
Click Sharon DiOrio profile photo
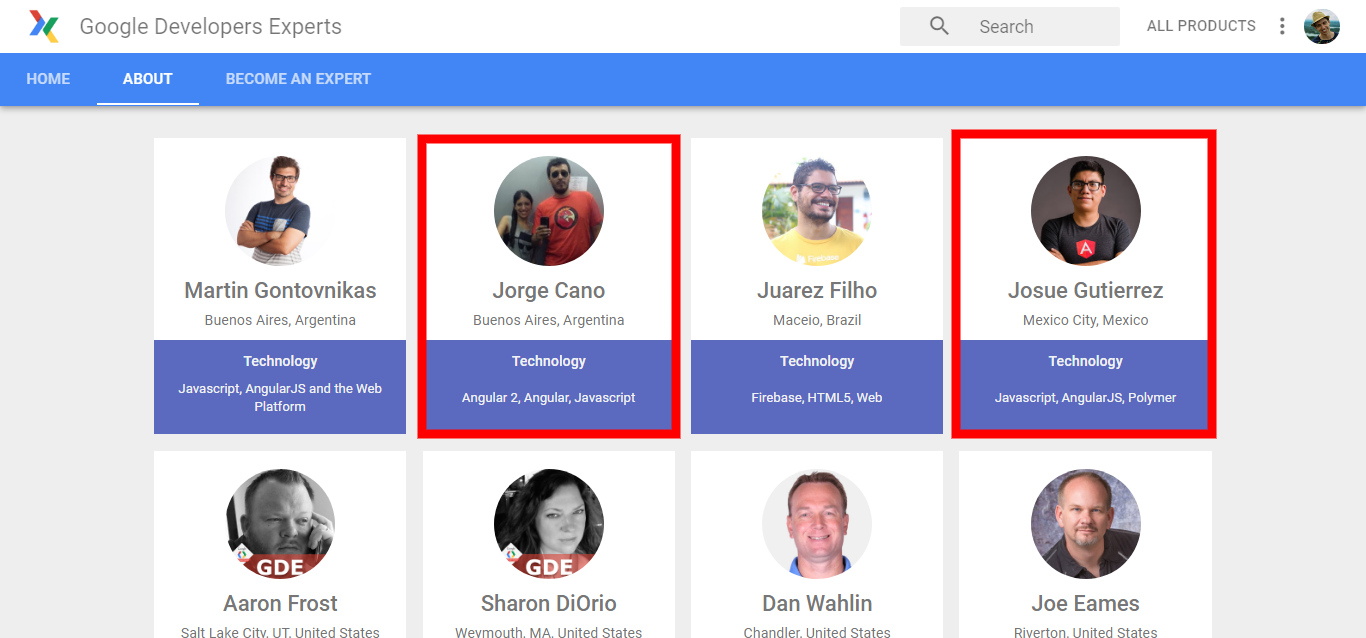[549, 524]
